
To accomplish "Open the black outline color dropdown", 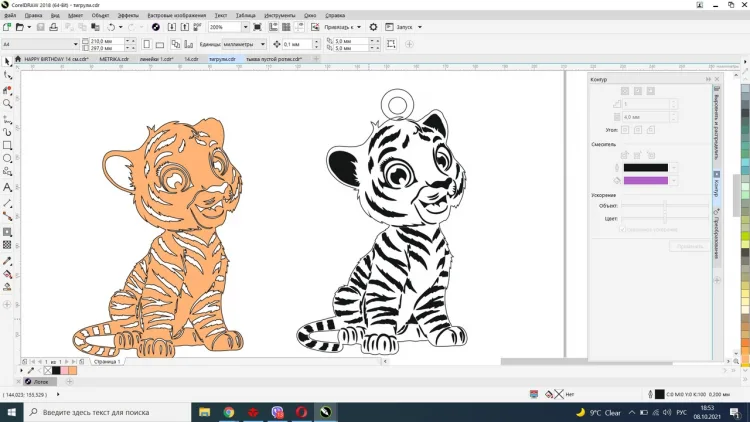I will 673,168.
